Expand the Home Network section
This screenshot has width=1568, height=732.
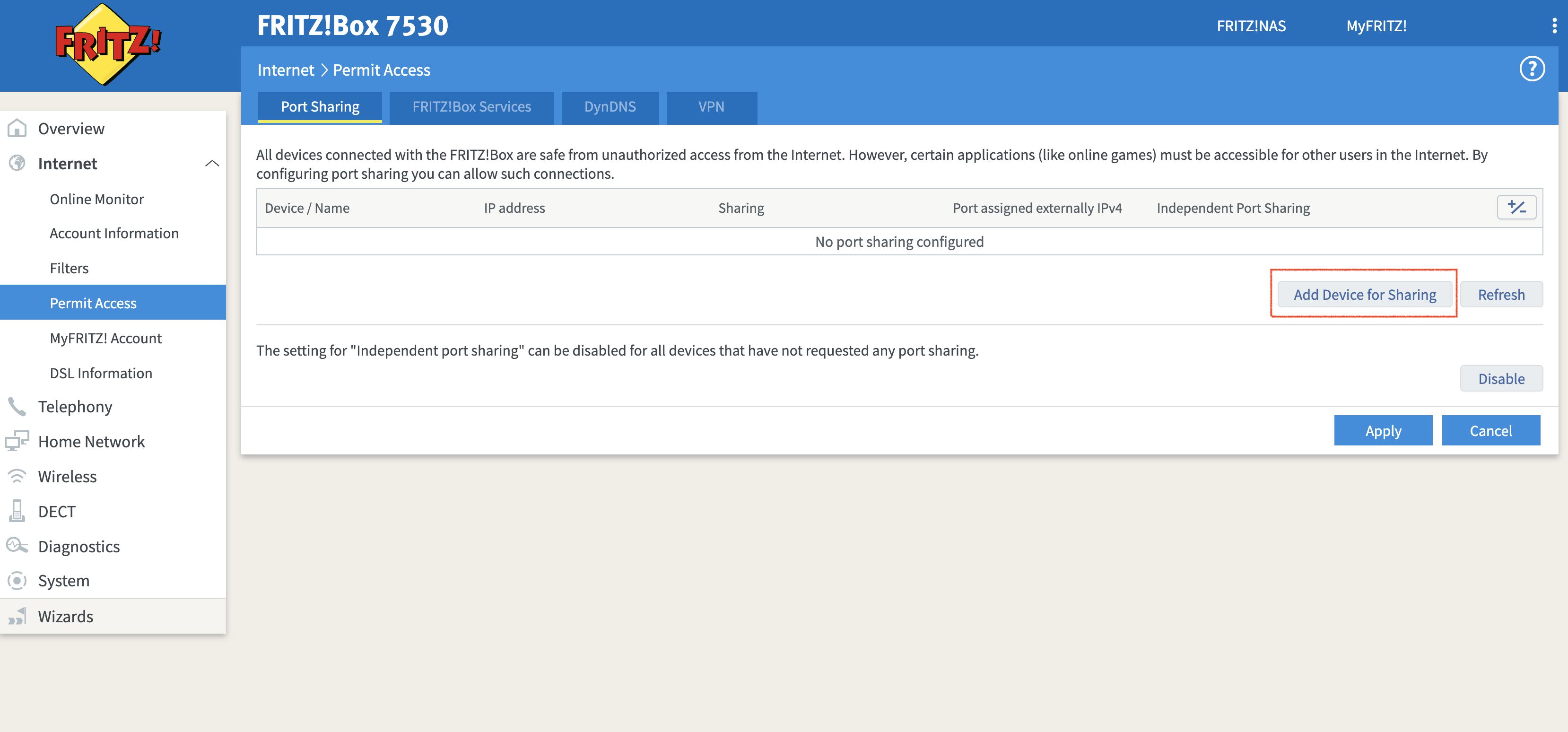91,441
